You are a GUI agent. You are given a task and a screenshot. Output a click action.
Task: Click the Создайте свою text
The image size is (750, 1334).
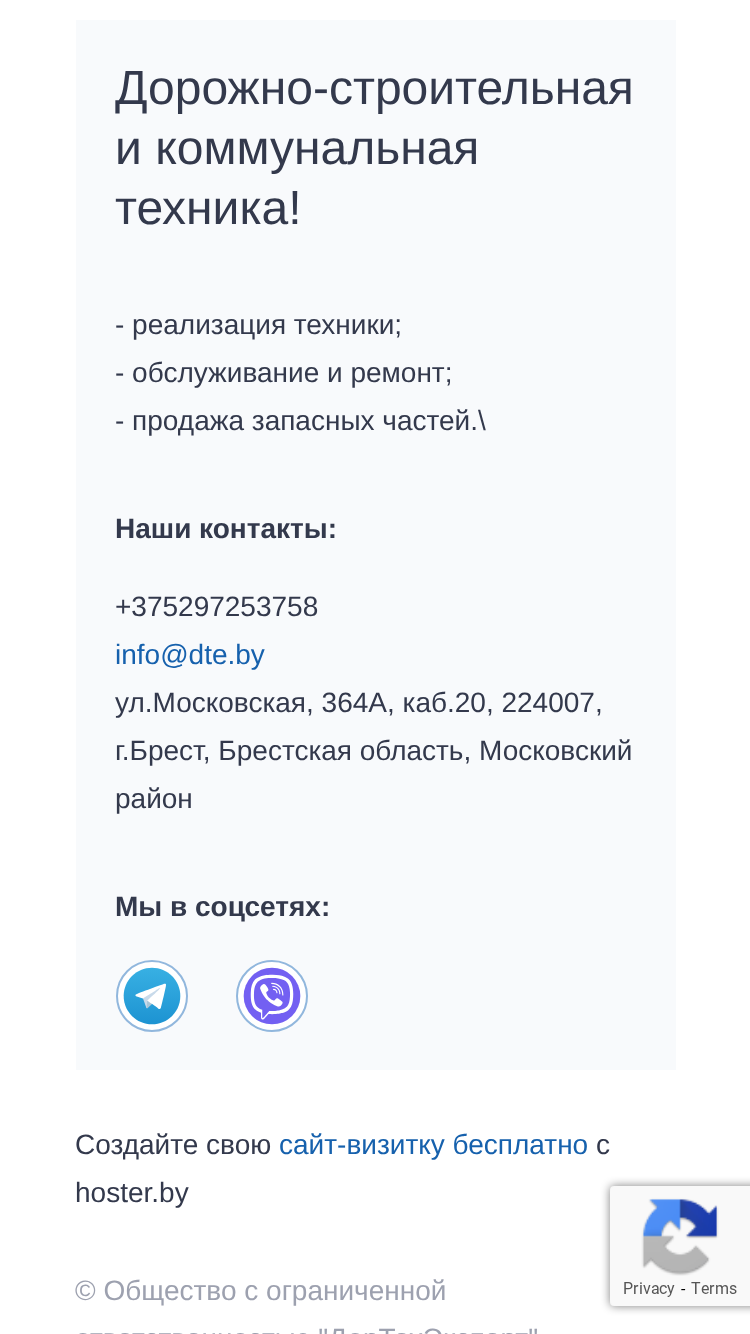tap(173, 1145)
